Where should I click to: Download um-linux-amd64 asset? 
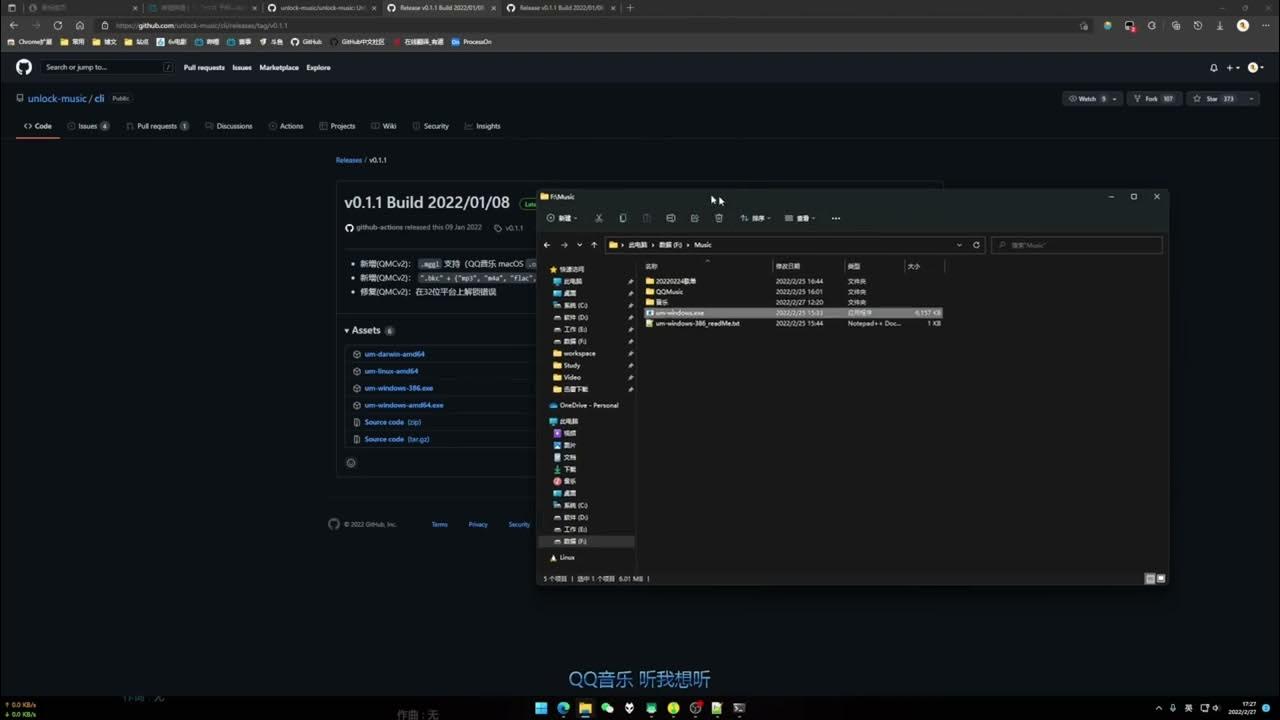click(391, 371)
